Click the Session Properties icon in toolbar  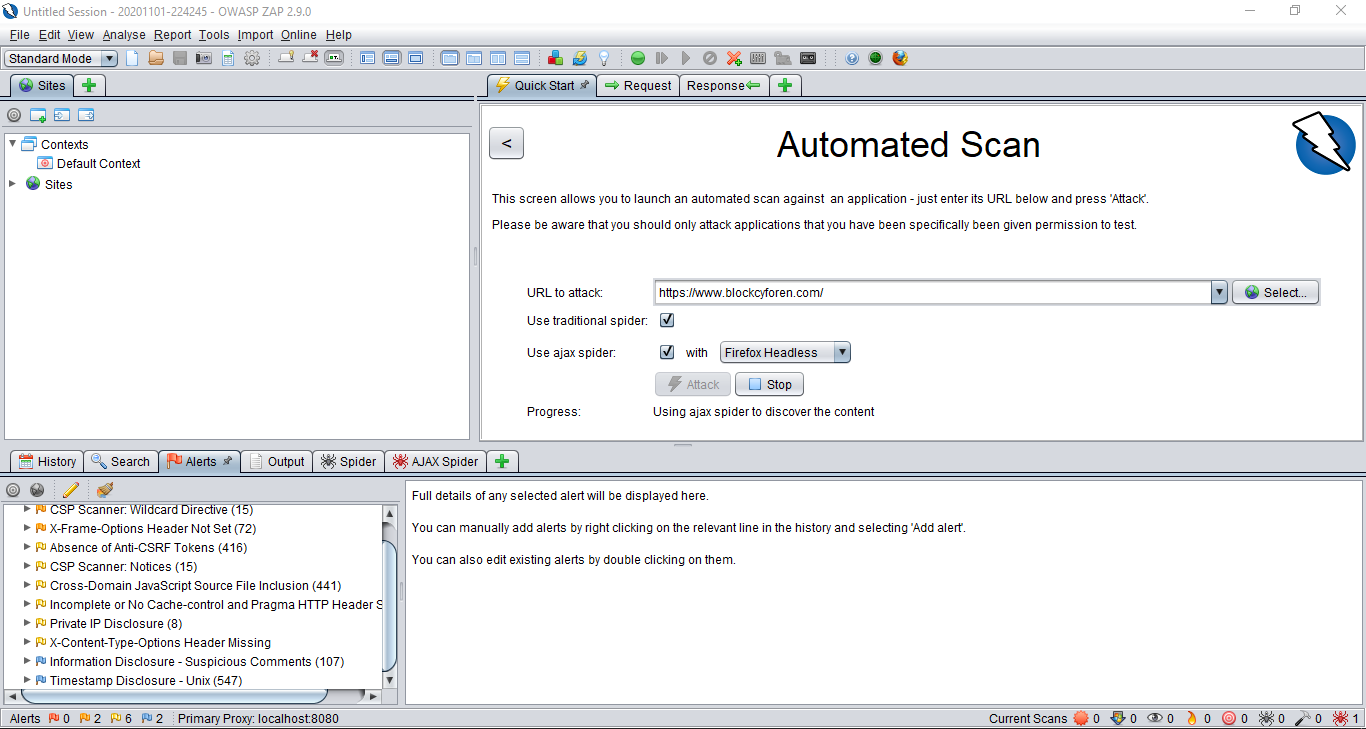[228, 58]
